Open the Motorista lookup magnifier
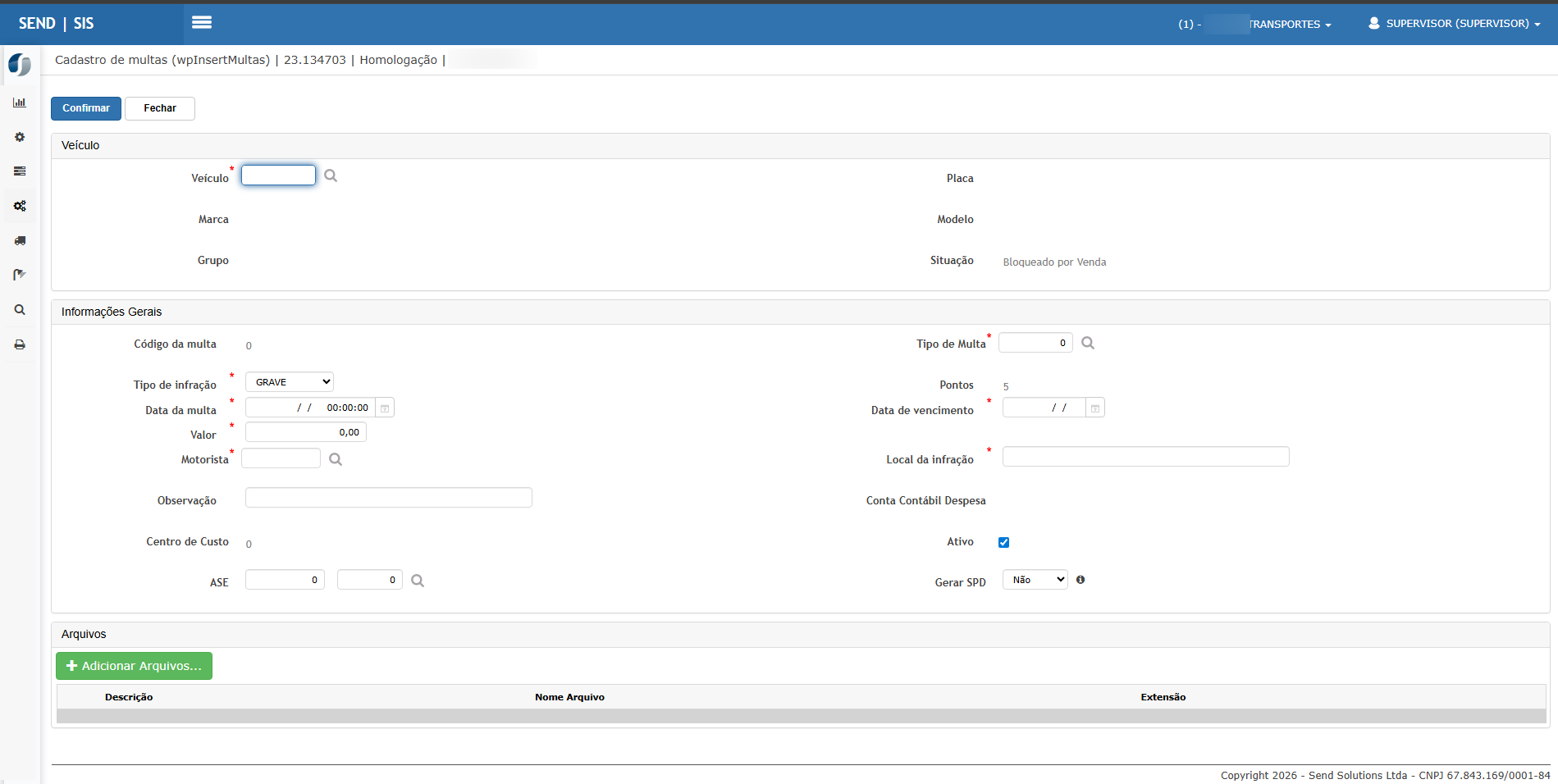The width and height of the screenshot is (1558, 784). tap(336, 459)
